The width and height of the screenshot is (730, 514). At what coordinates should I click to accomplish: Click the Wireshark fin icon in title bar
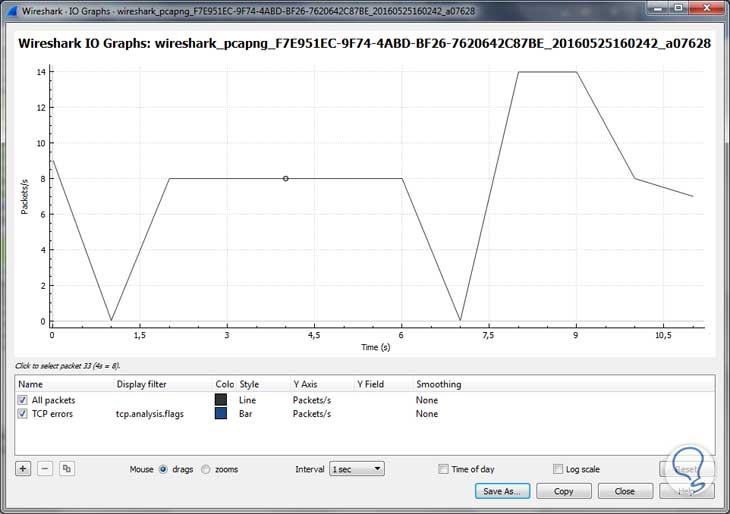point(11,10)
